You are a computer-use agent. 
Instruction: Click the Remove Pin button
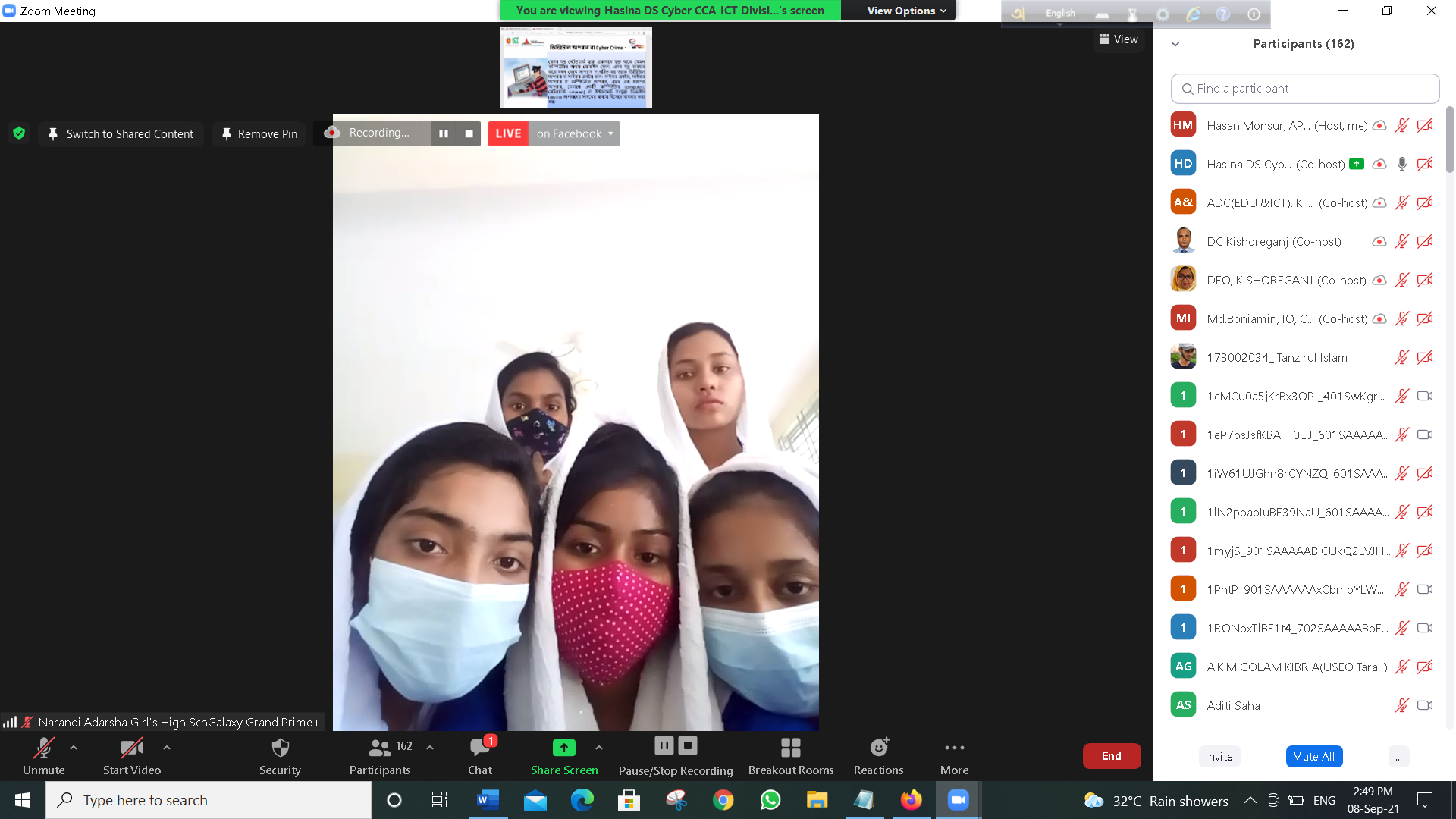259,134
